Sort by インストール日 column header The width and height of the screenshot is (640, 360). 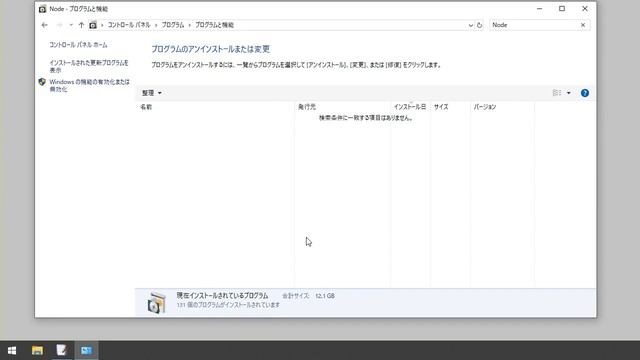410,107
